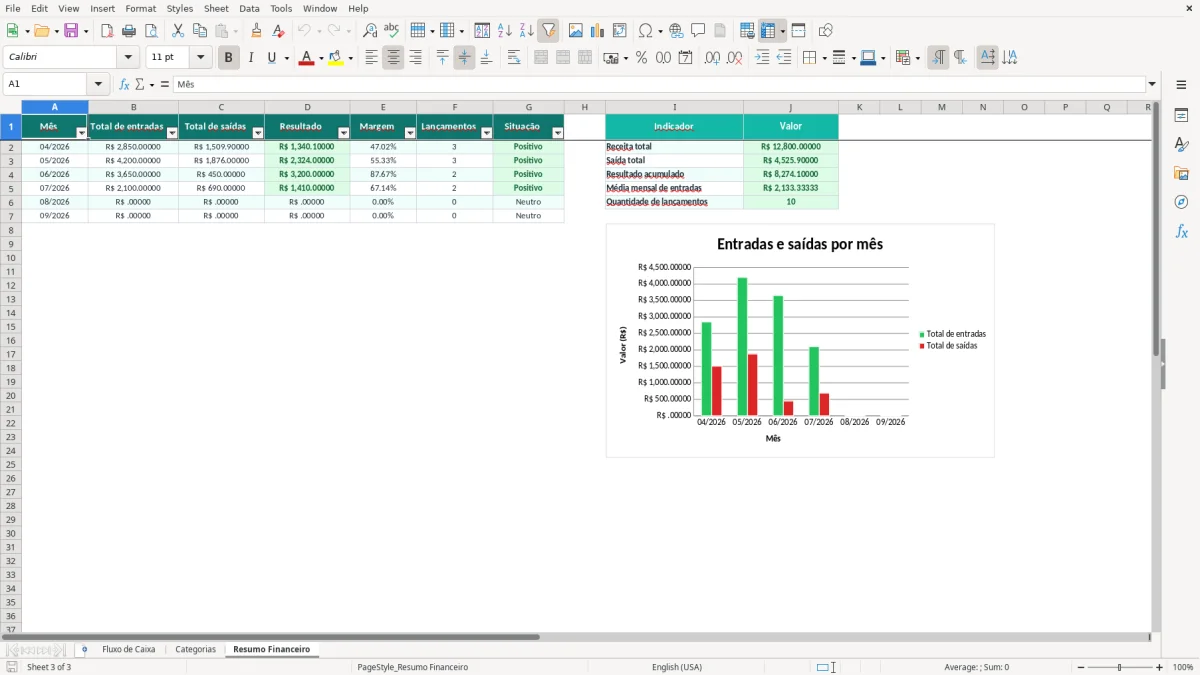The height and width of the screenshot is (675, 1200).
Task: Click the Insert Comment icon
Action: (698, 31)
